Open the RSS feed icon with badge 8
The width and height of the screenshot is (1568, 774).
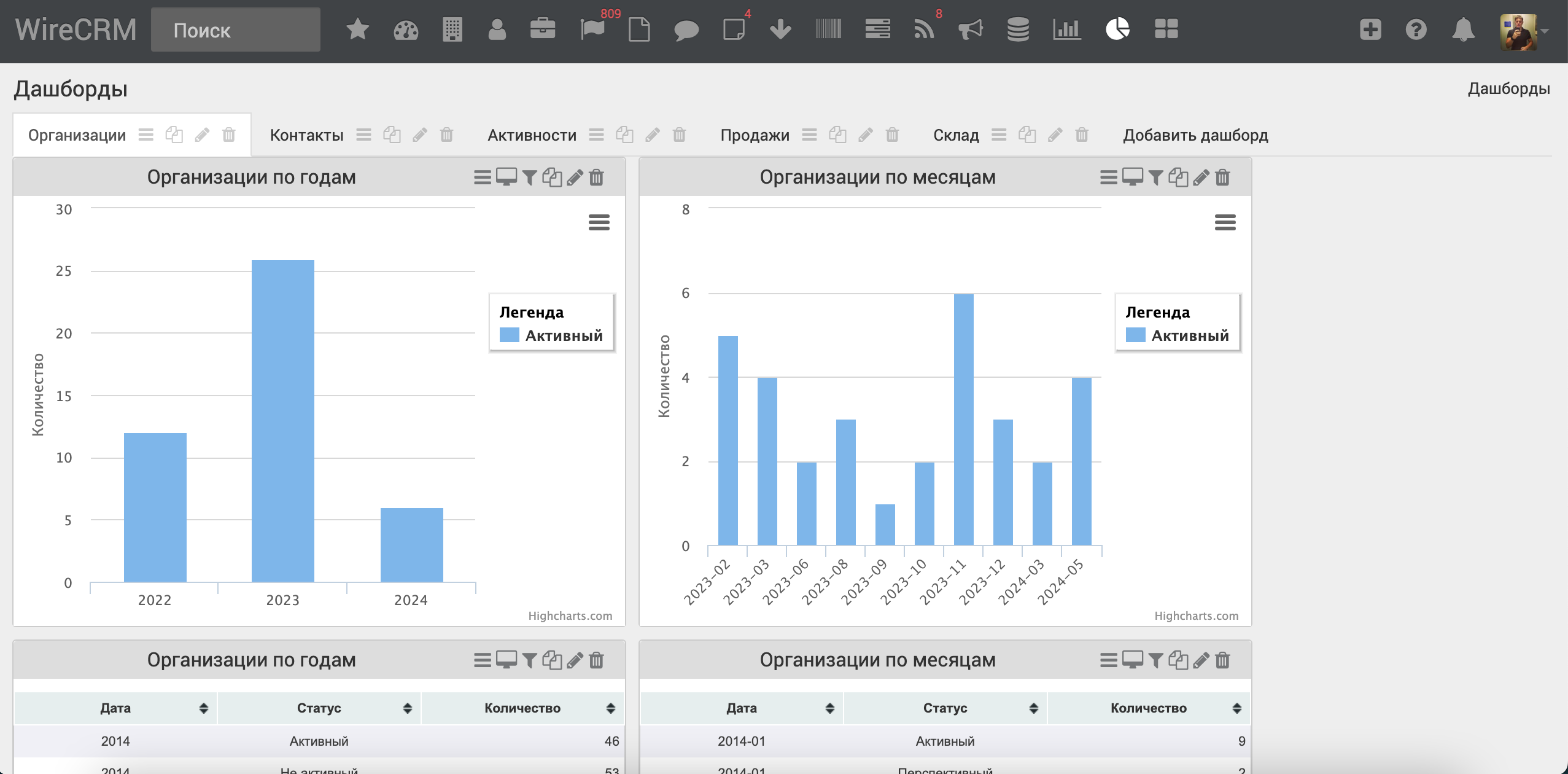point(924,29)
